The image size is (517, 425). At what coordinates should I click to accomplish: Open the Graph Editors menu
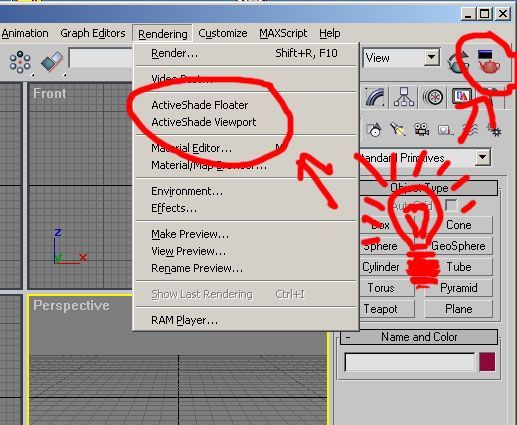[93, 33]
